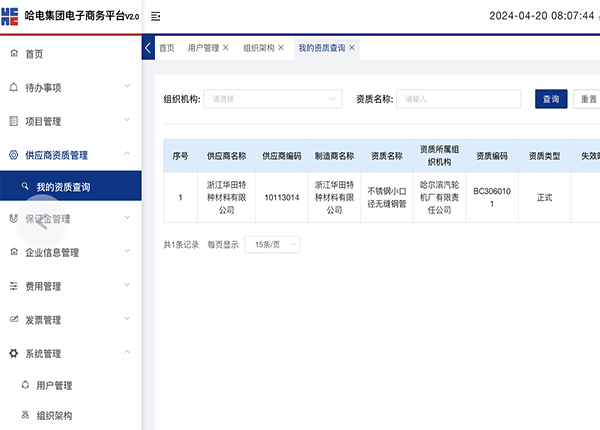Open 首页 from the sidebar home icon
The image size is (600, 430).
tap(13, 54)
